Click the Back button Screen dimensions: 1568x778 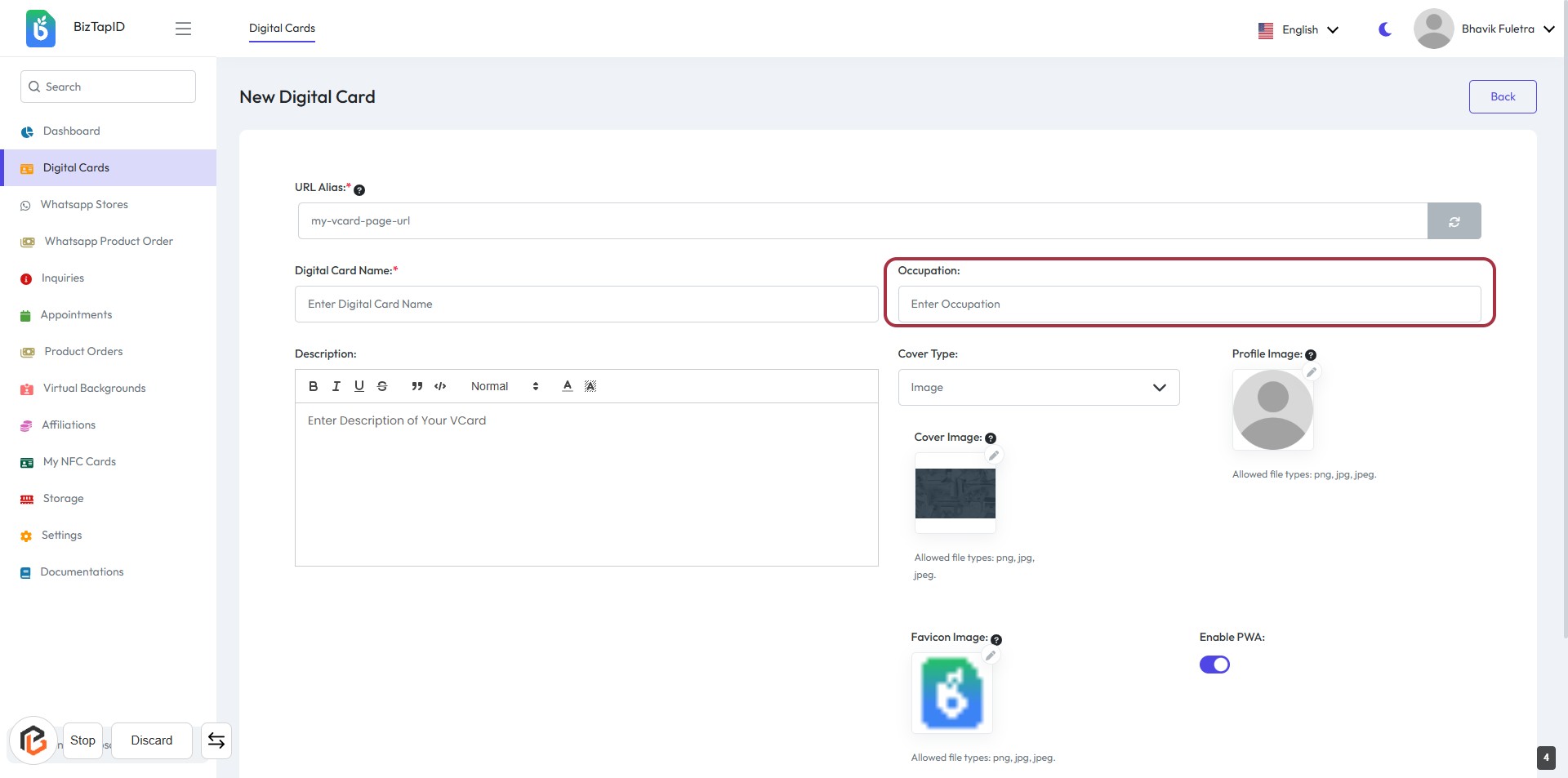(x=1502, y=96)
